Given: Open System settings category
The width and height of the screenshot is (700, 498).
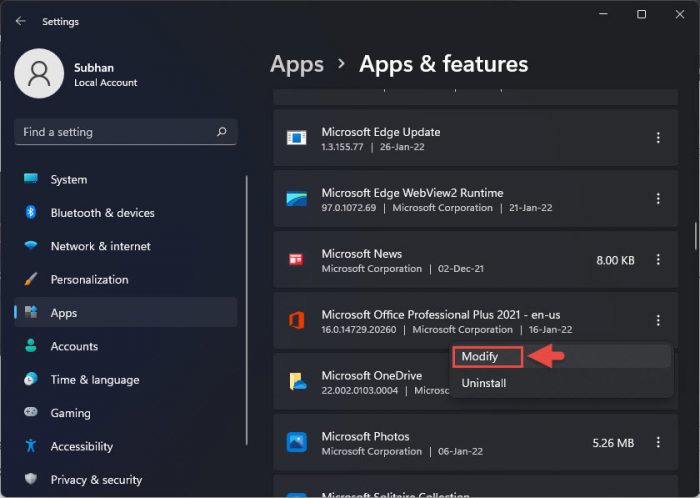Looking at the screenshot, I should pyautogui.click(x=125, y=179).
